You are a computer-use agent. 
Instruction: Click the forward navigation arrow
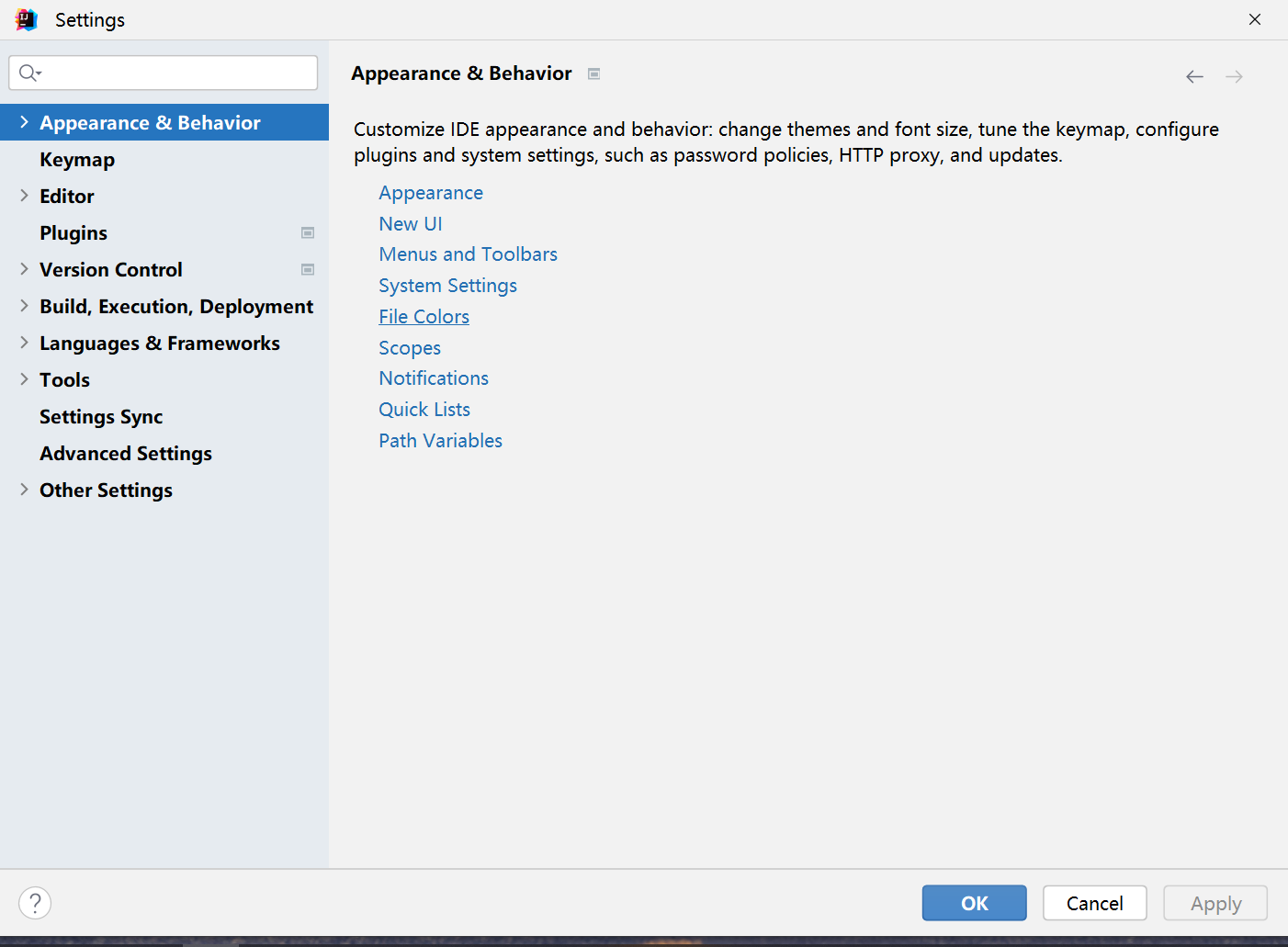[1234, 77]
